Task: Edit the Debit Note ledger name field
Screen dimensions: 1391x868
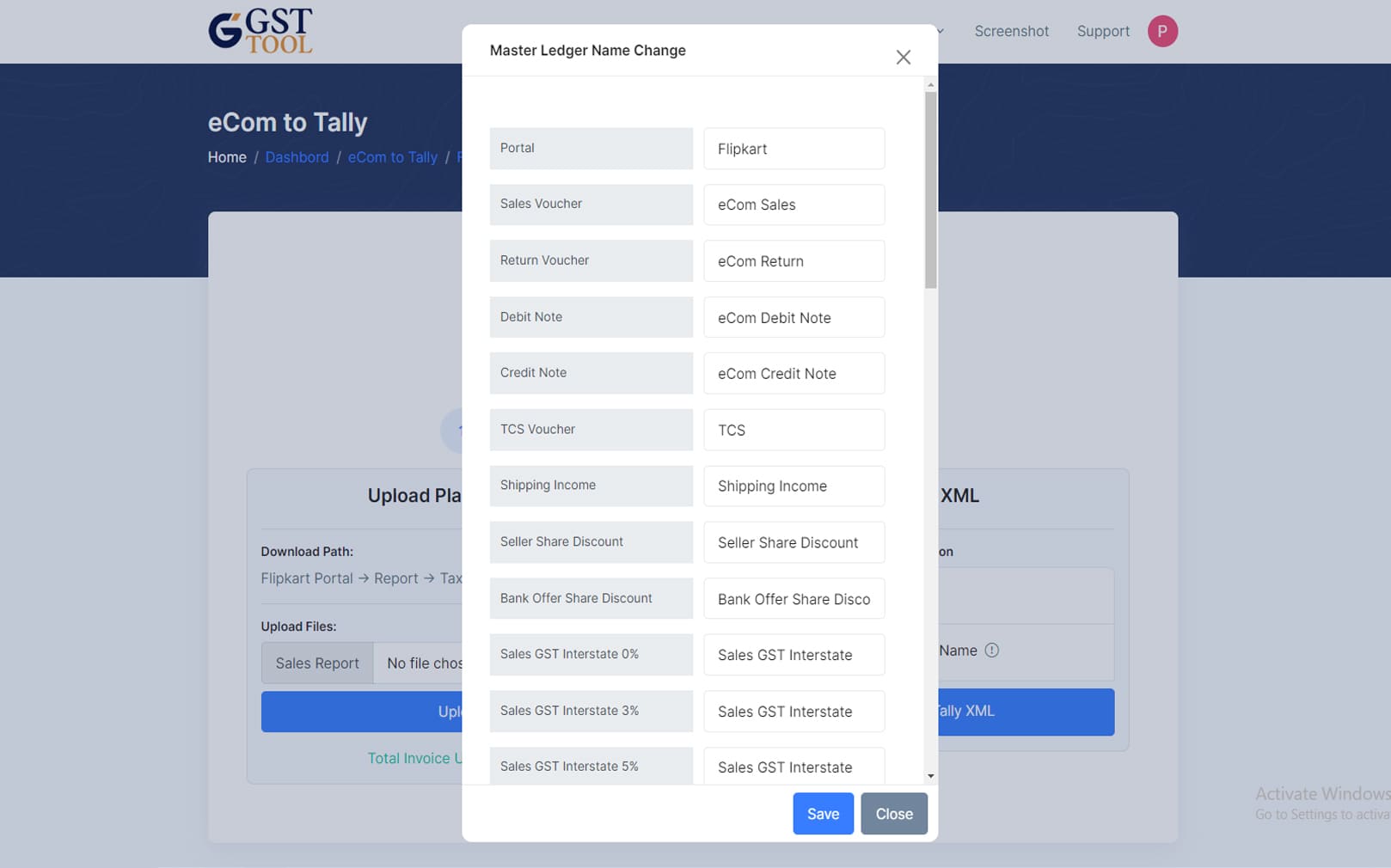Action: coord(794,318)
